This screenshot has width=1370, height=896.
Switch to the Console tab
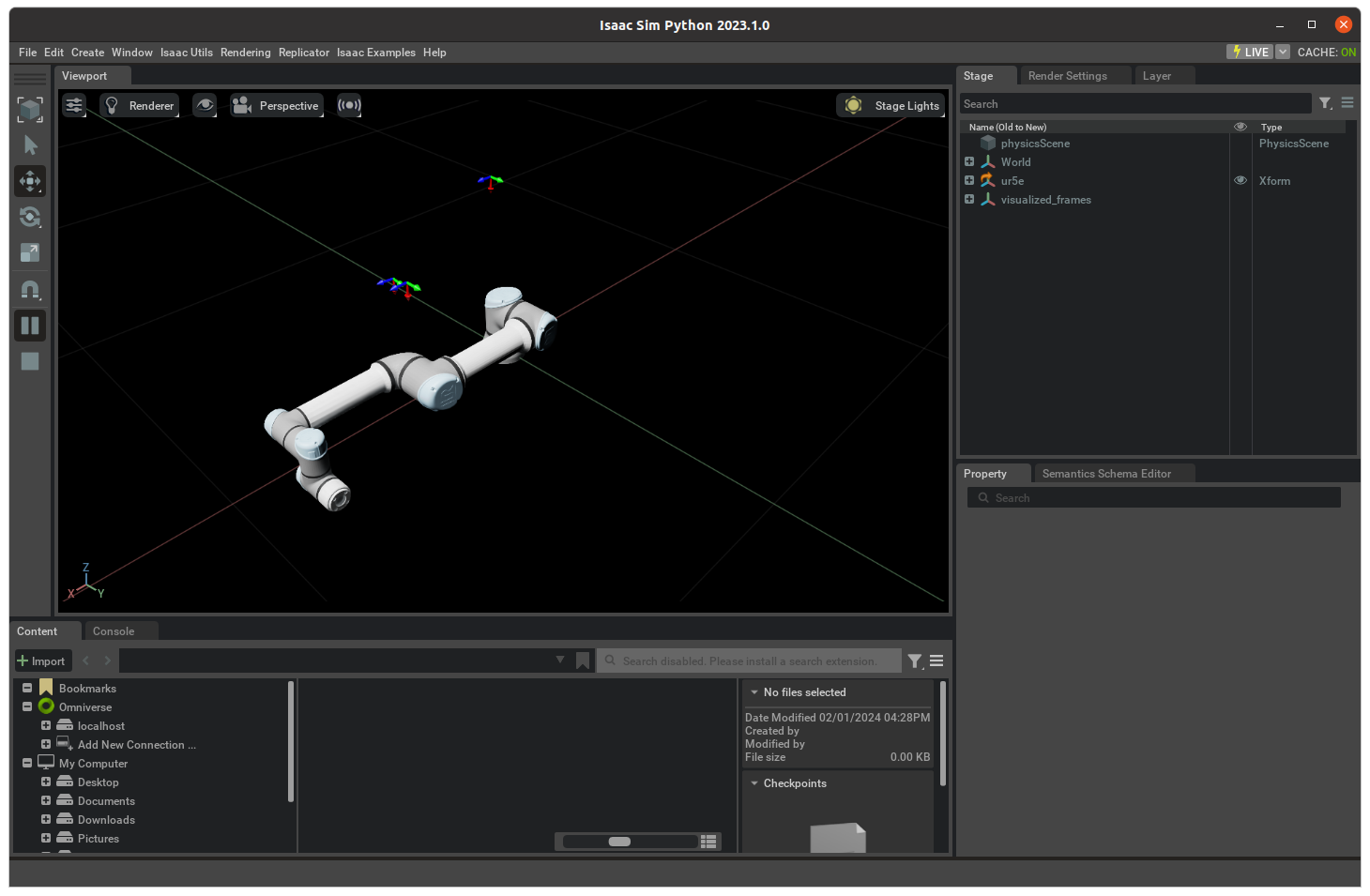coord(114,631)
